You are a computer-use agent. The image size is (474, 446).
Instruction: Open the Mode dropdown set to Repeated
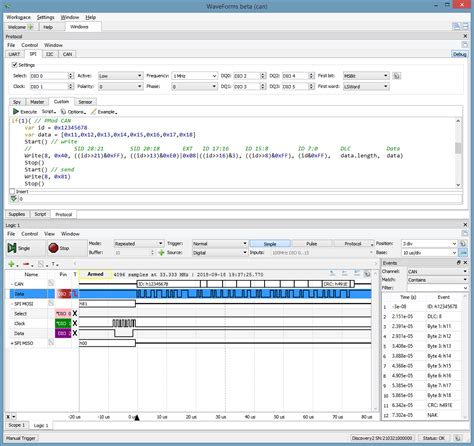(138, 244)
